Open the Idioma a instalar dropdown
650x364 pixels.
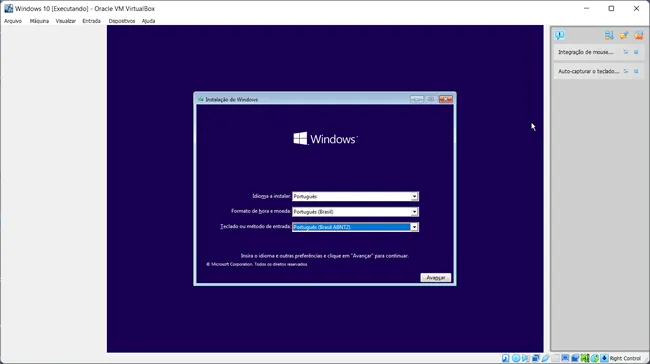(x=414, y=197)
